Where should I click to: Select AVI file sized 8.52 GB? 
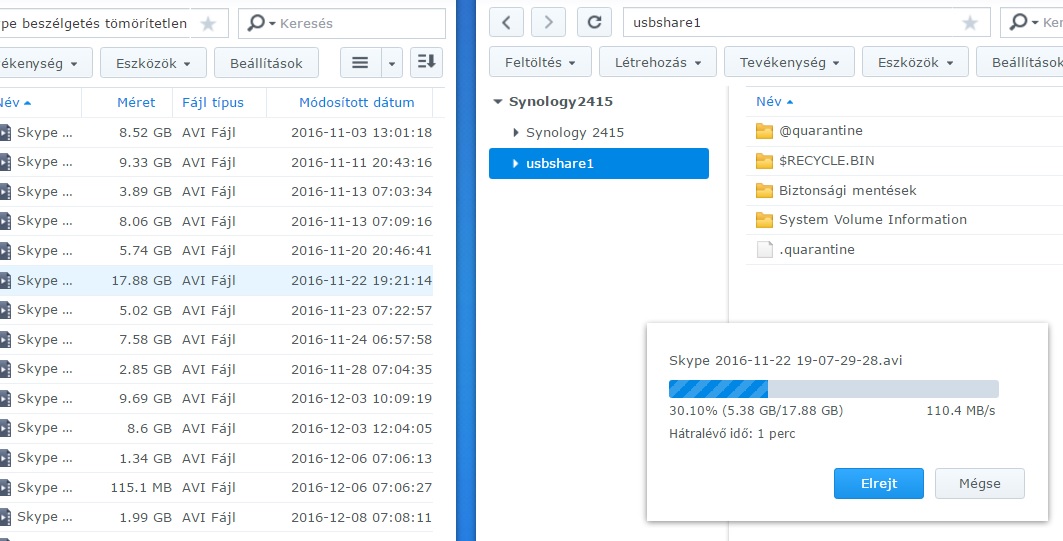click(x=216, y=133)
